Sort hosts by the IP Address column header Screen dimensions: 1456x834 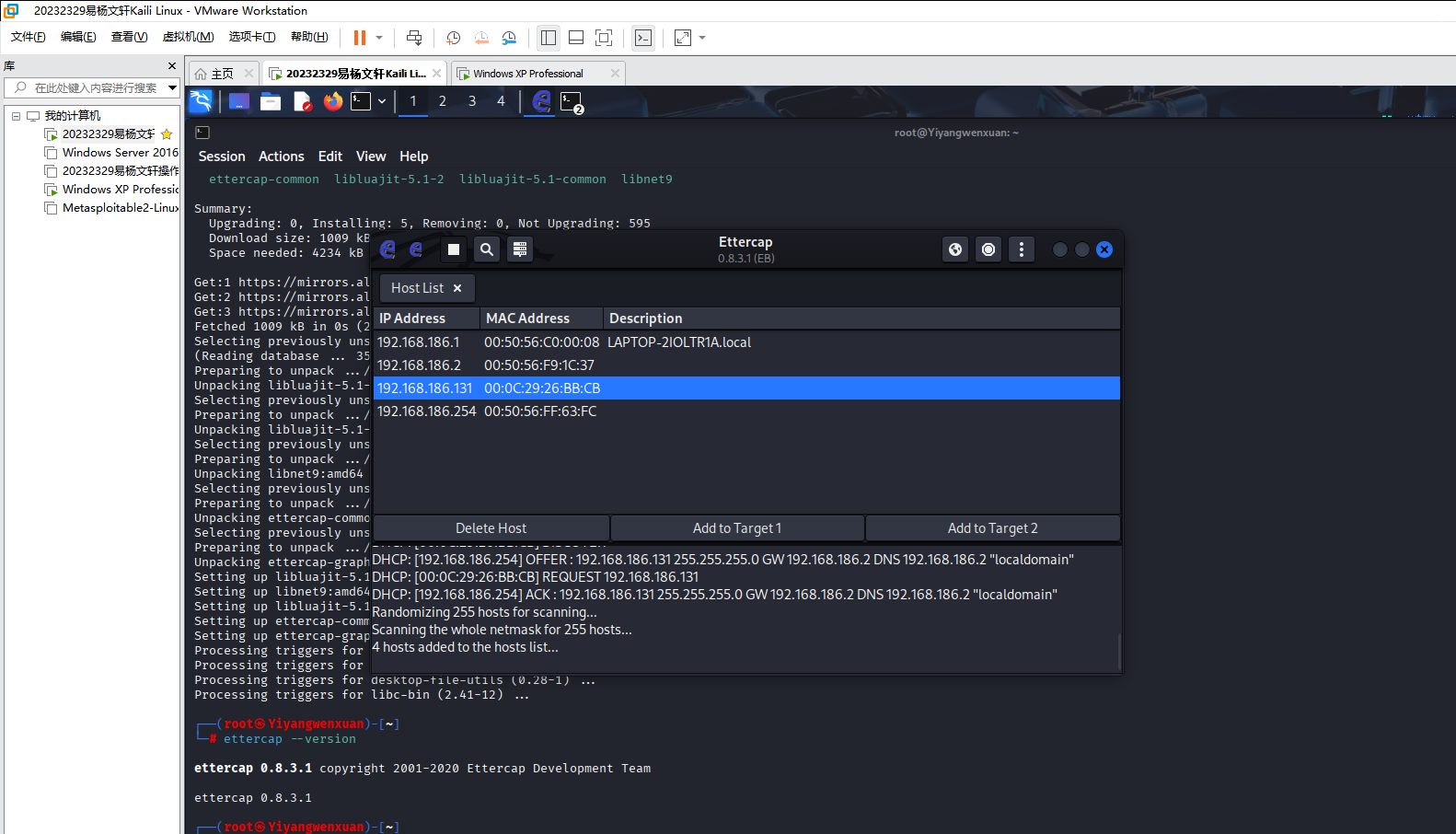(426, 319)
